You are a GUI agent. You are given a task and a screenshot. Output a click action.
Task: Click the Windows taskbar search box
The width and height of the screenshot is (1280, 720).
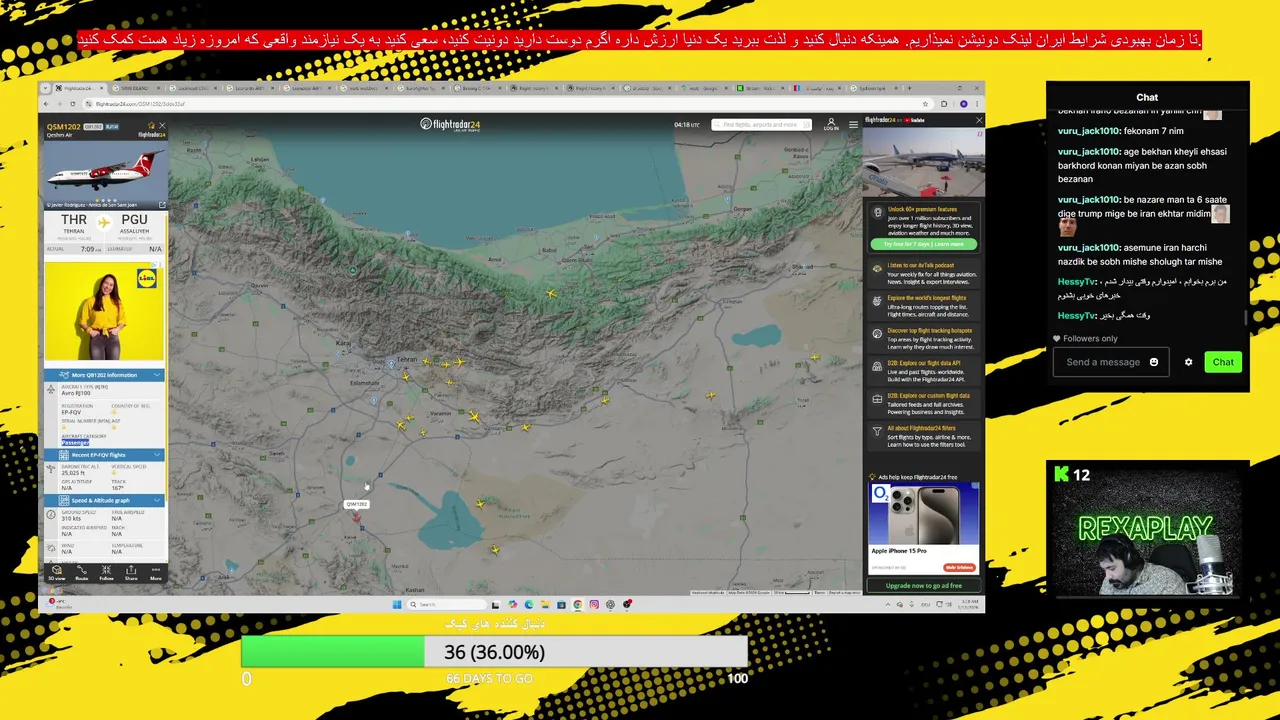[x=445, y=604]
